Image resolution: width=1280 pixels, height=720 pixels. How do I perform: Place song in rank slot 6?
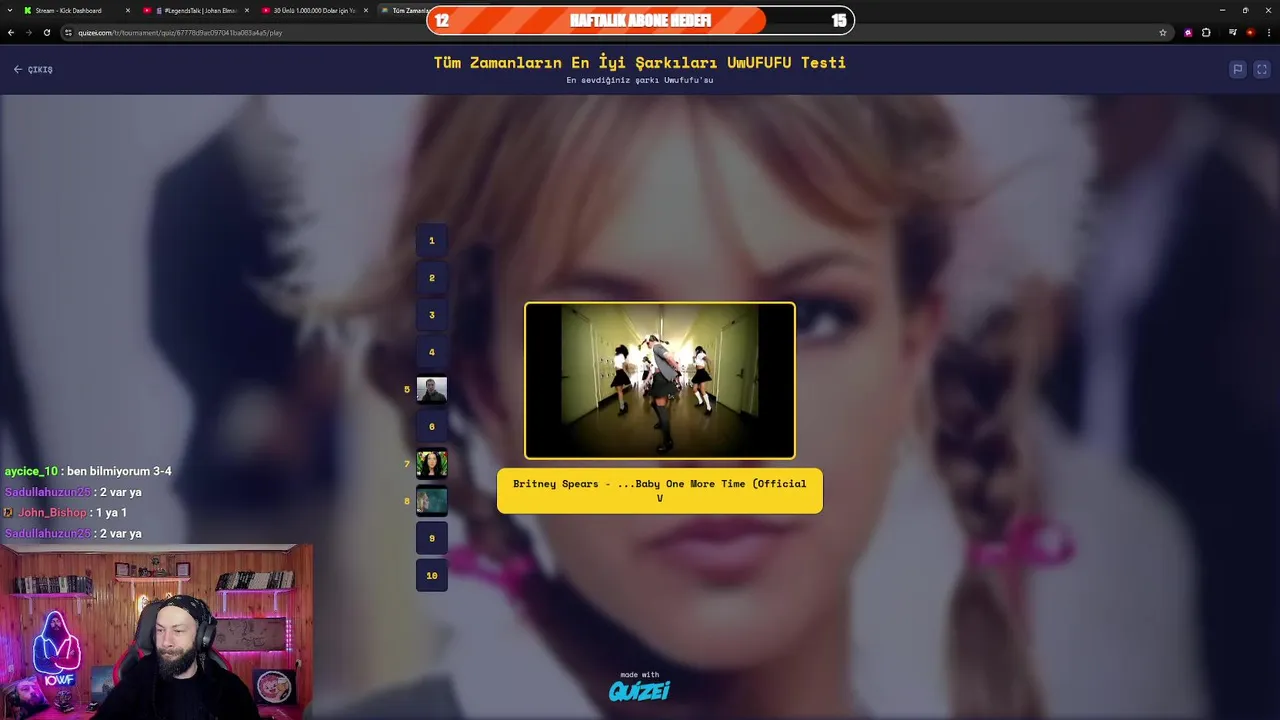coord(432,426)
